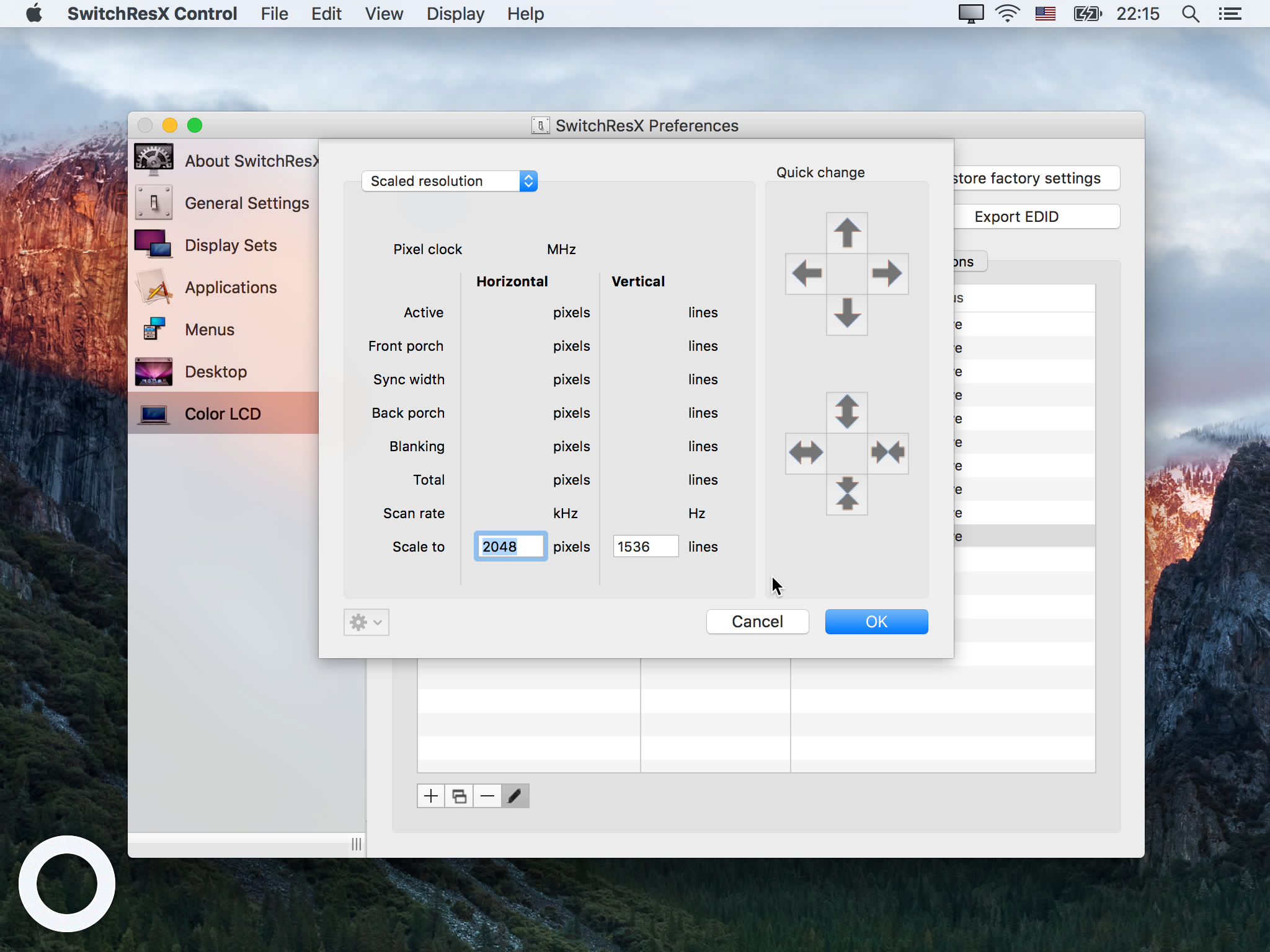
Task: Click the duplicate resolution button
Action: pos(459,796)
